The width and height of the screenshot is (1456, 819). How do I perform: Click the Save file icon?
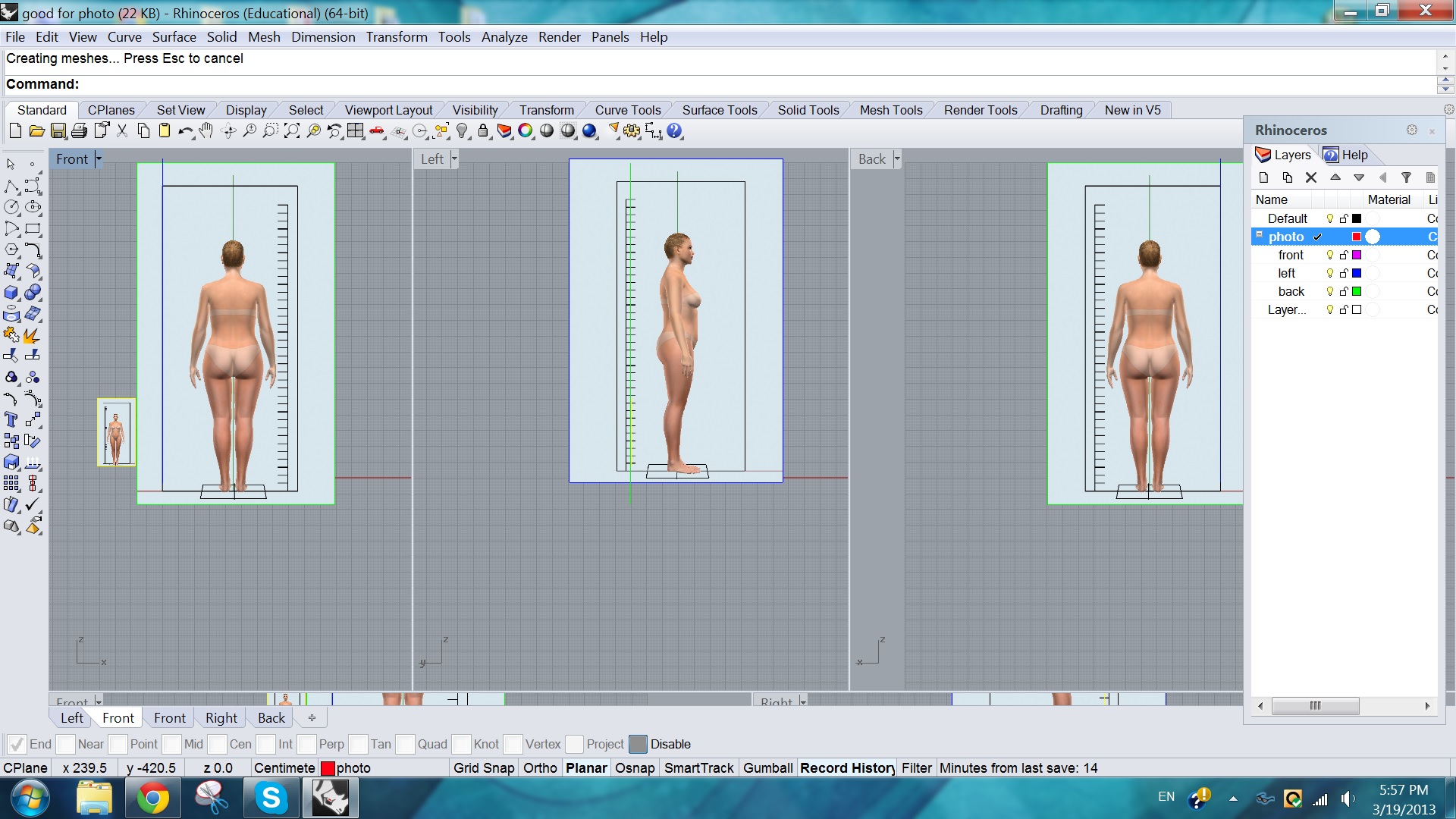[x=58, y=131]
